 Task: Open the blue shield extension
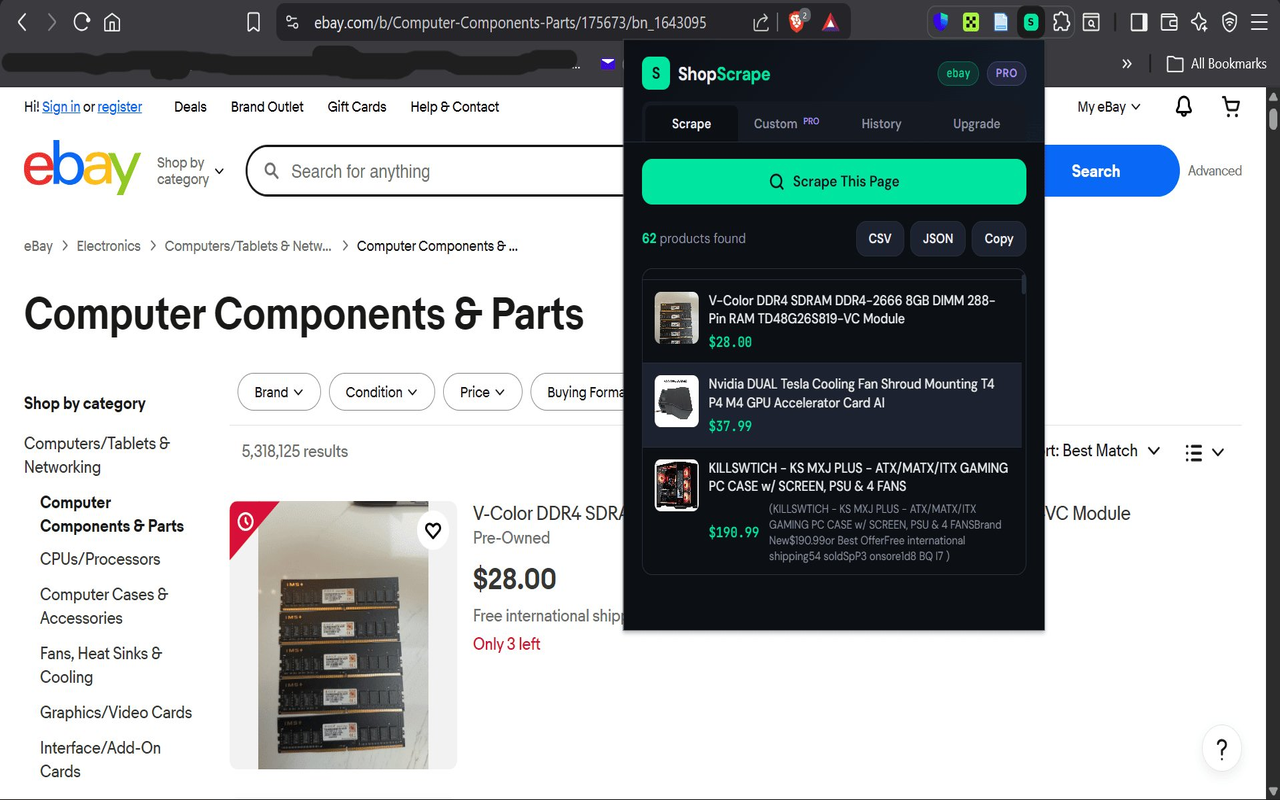[941, 22]
